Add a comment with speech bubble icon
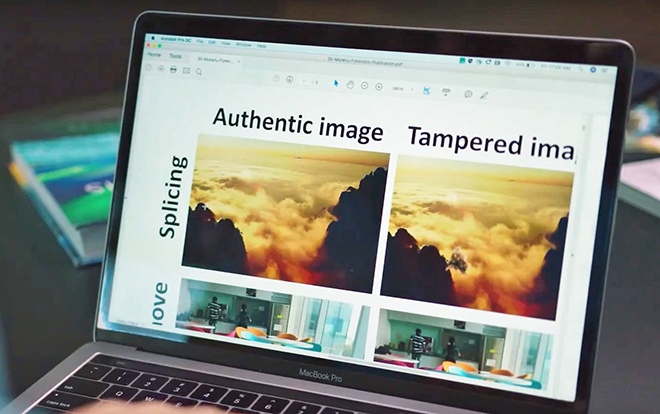The image size is (660, 414). (x=468, y=93)
